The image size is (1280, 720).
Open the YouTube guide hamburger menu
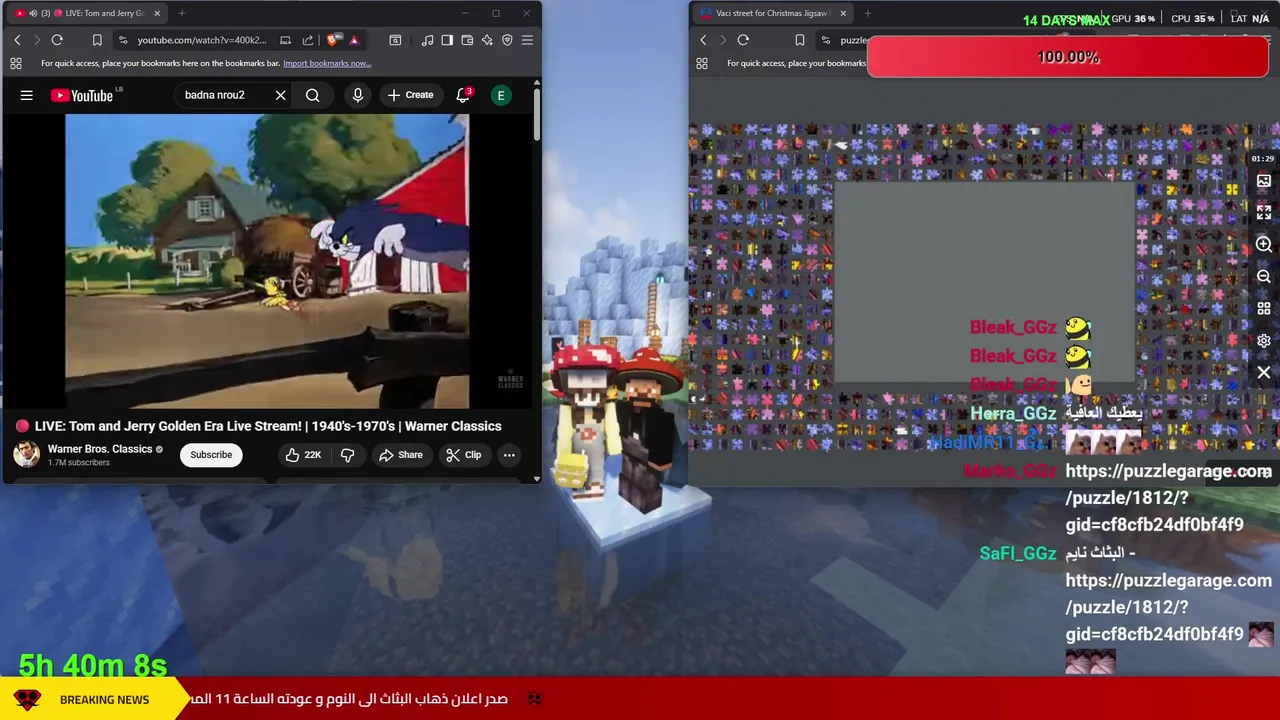[x=27, y=95]
